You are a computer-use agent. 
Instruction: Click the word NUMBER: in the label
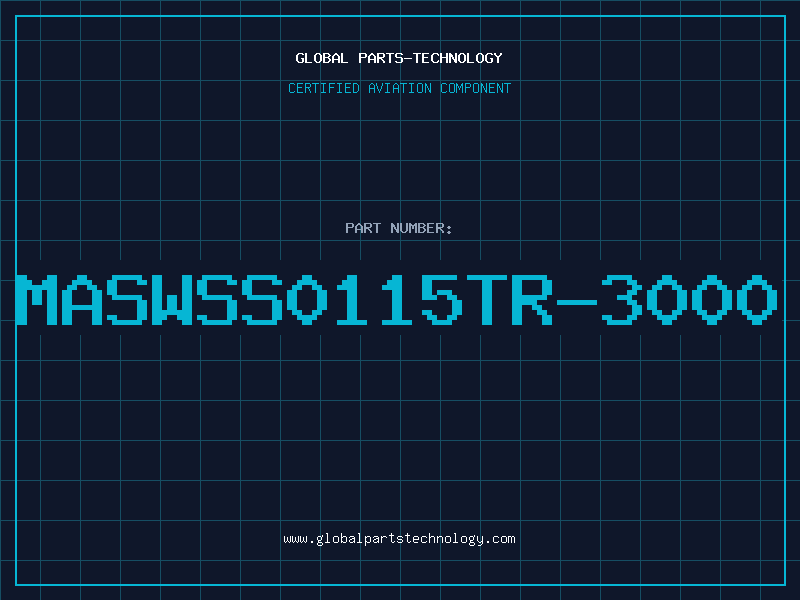pyautogui.click(x=421, y=228)
